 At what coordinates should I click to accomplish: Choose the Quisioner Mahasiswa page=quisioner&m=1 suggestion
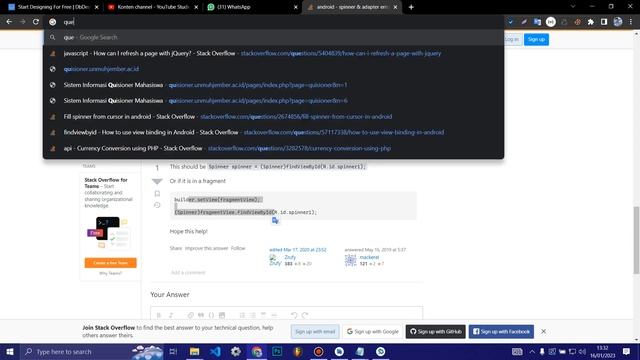coord(273,85)
